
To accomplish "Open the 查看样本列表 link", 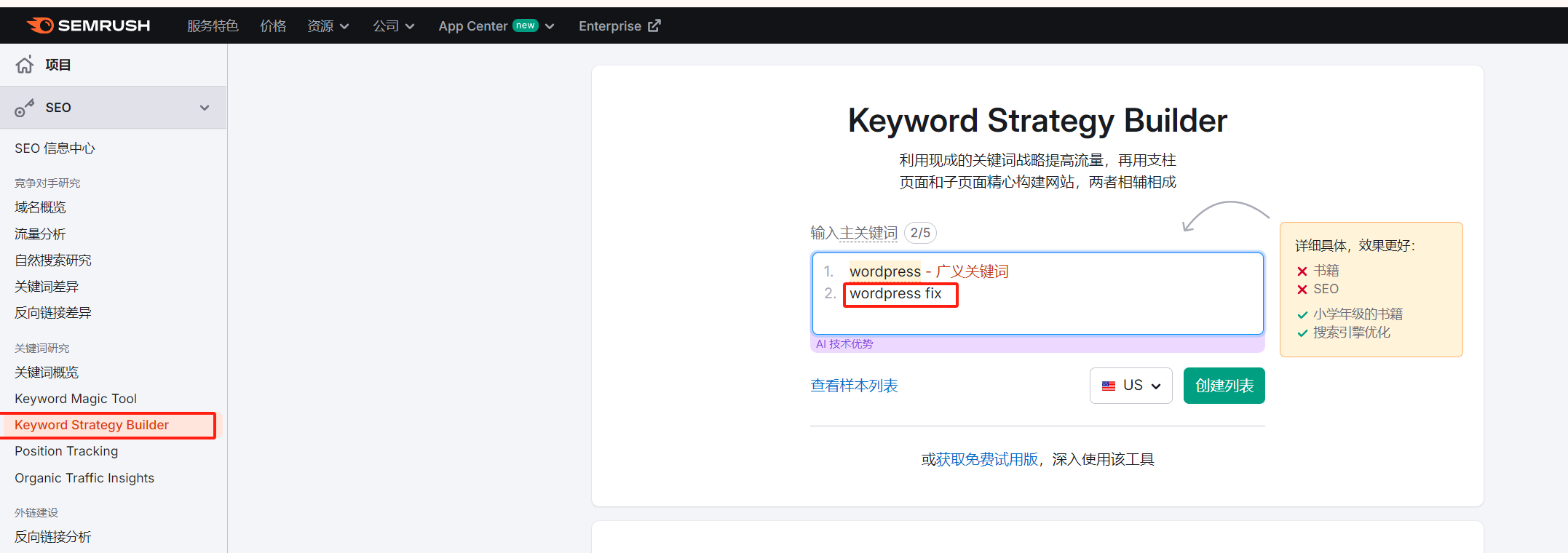I will [x=854, y=386].
